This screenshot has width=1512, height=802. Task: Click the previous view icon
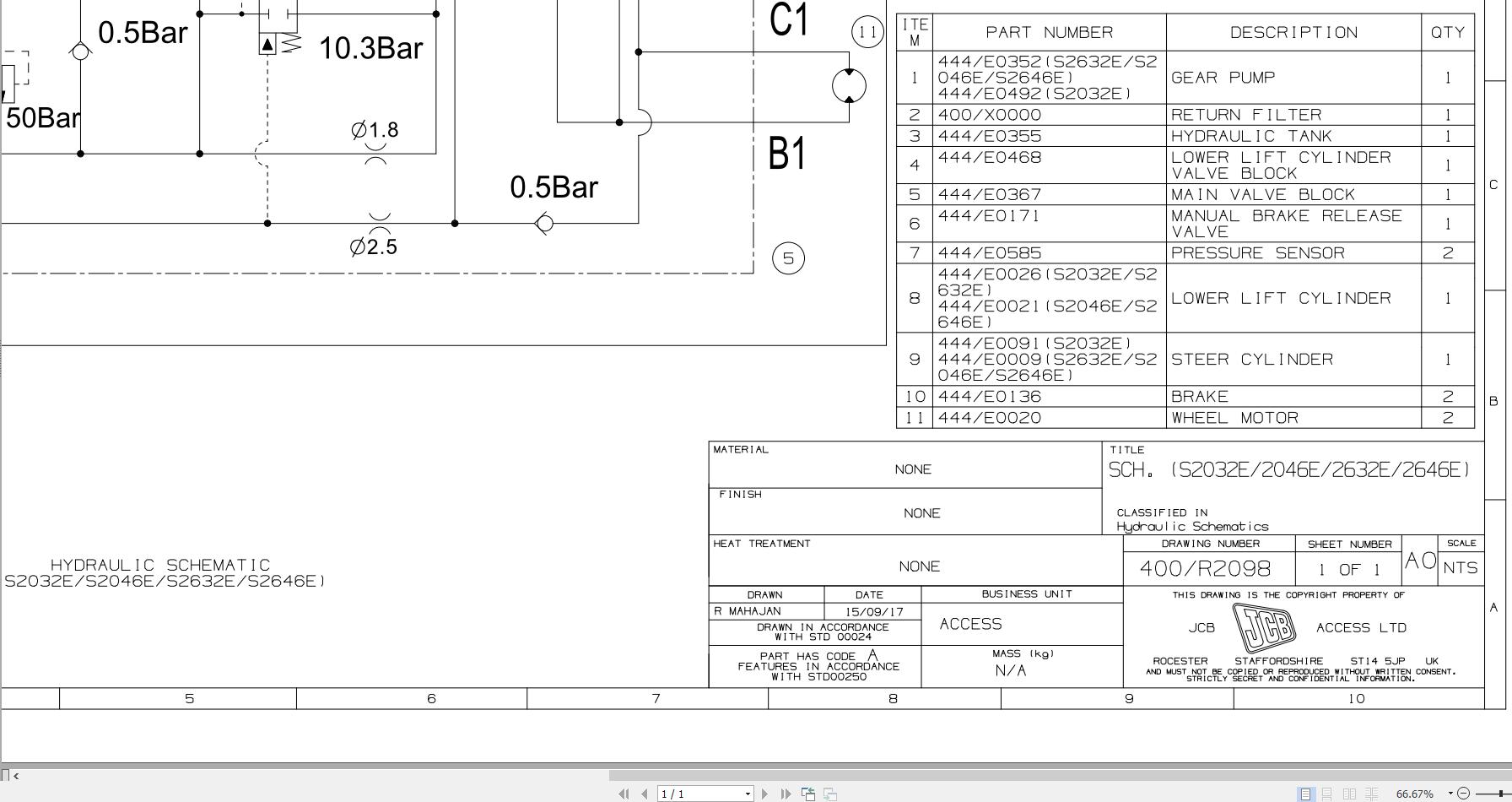[x=808, y=794]
